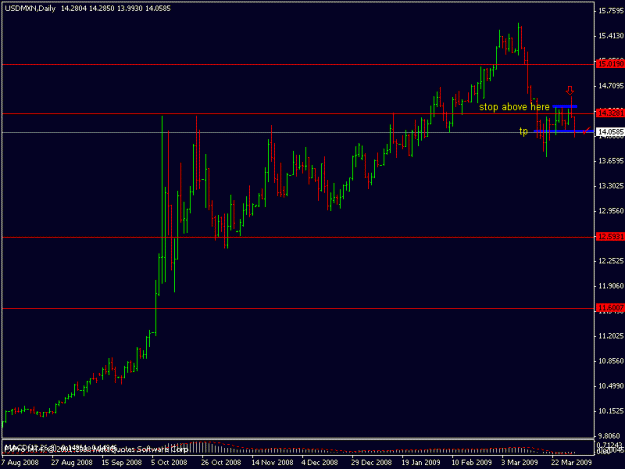Click the 9.8060 price axis value
Screen dimensions: 625x469
tap(611, 436)
